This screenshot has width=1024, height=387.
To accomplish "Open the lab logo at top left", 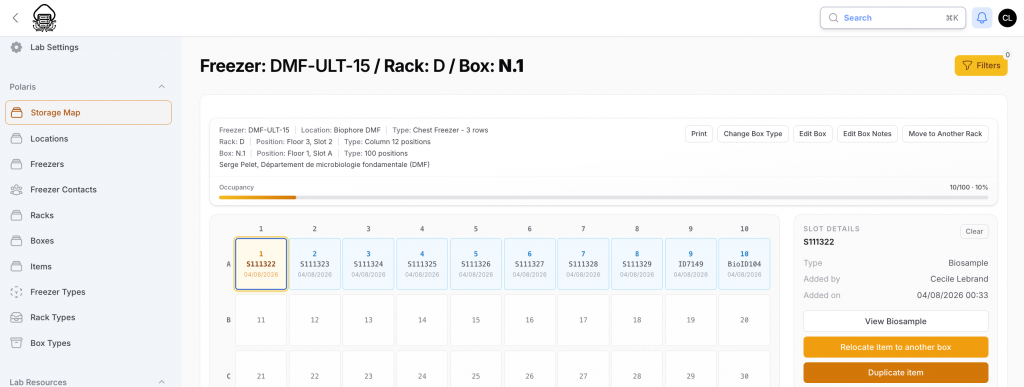I will (44, 18).
